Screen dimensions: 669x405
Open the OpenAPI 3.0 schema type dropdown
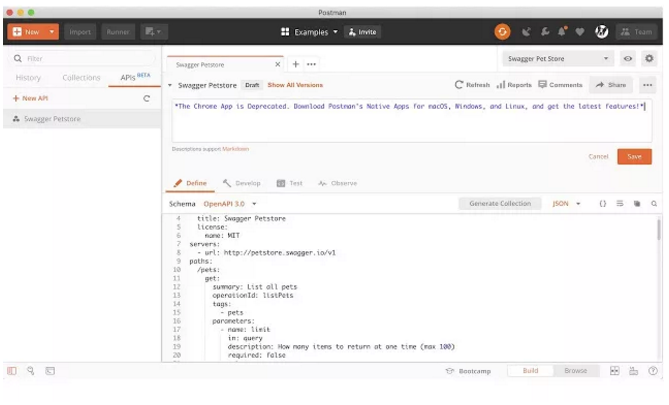click(x=230, y=204)
